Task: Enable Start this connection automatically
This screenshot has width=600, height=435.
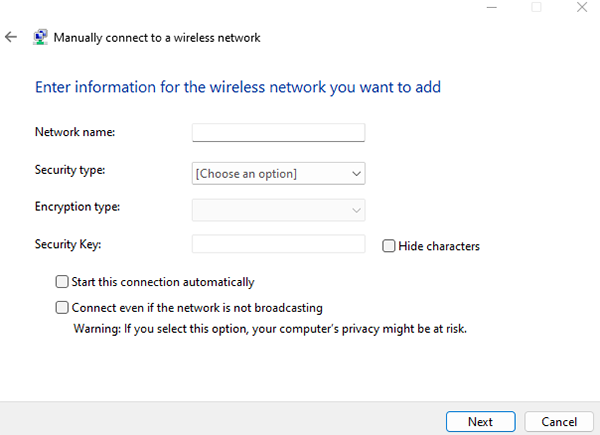Action: click(x=63, y=282)
